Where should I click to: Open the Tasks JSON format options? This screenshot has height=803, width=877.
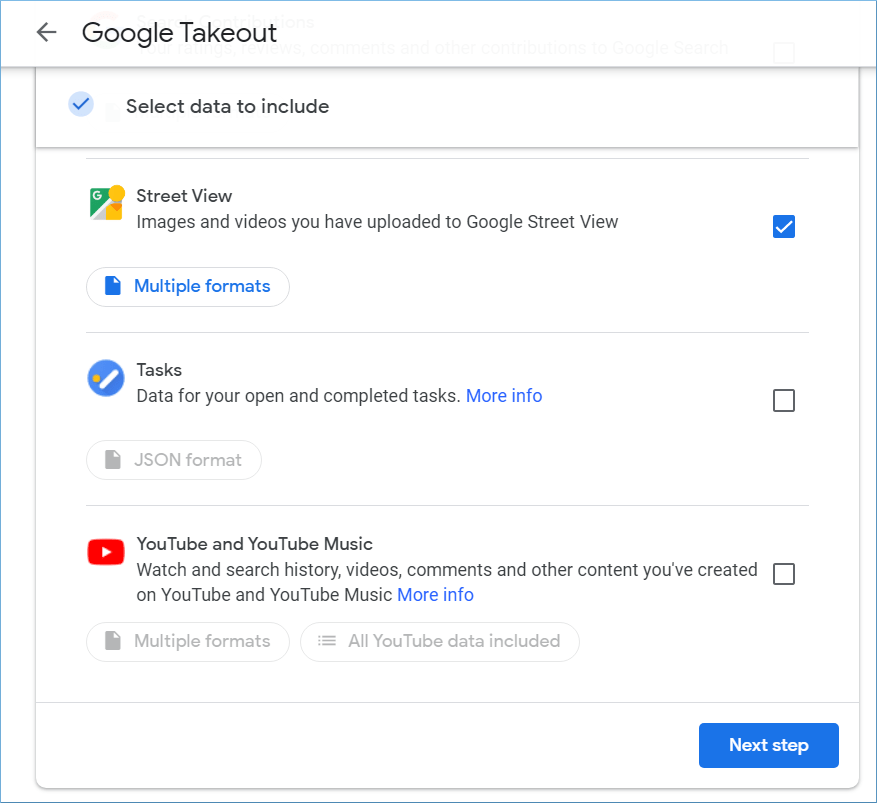[x=174, y=460]
